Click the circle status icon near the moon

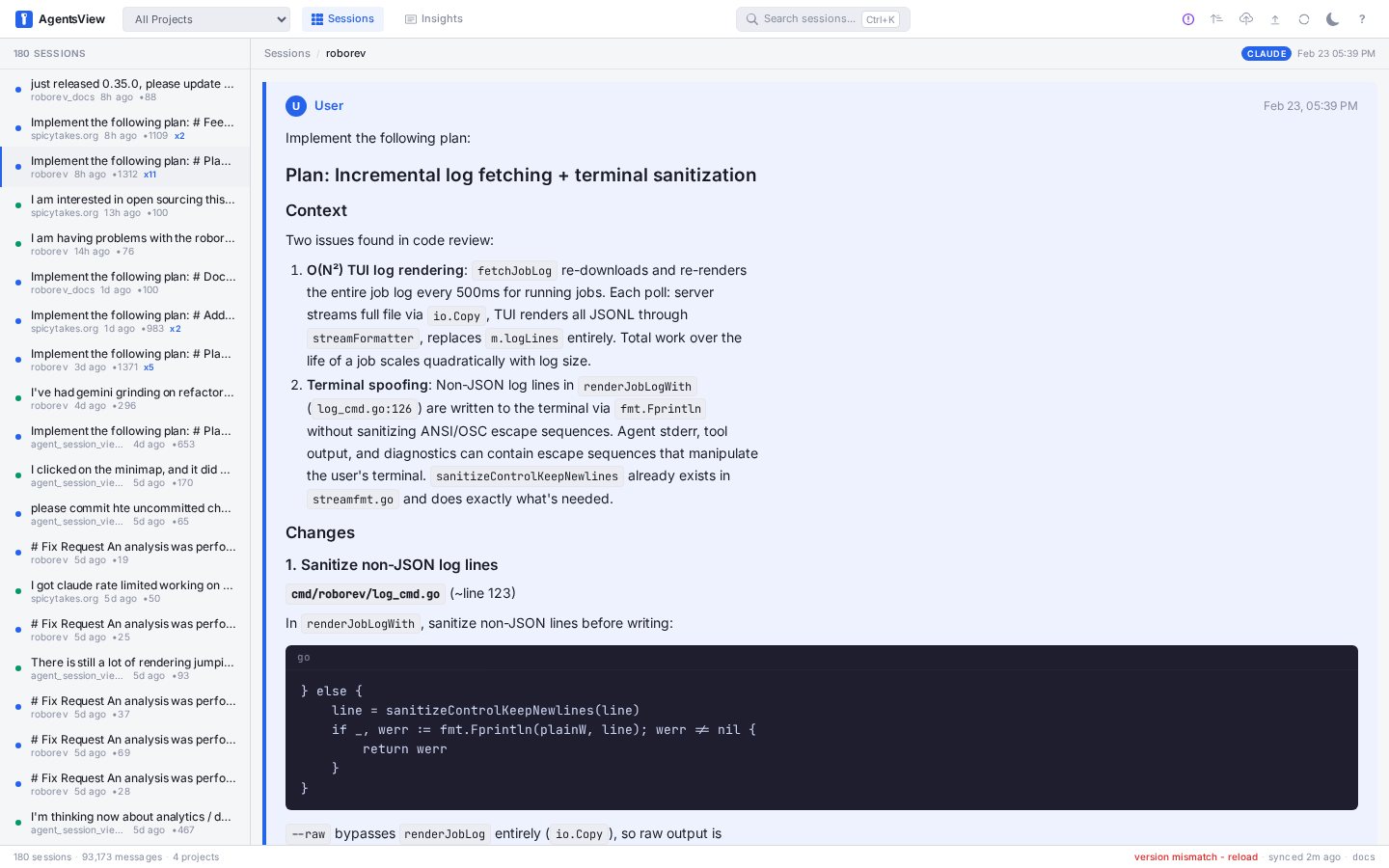(1303, 18)
